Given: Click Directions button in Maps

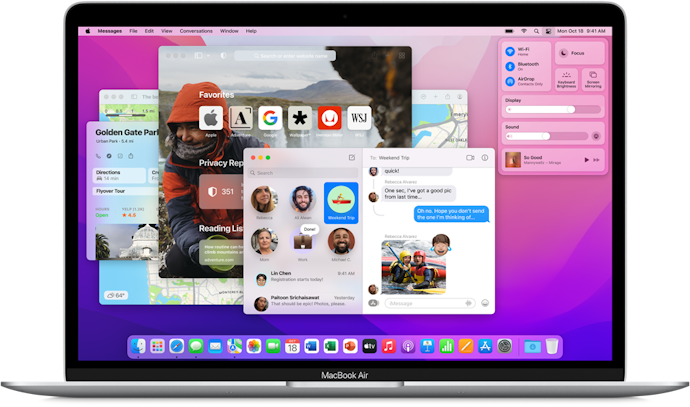Looking at the screenshot, I should pyautogui.click(x=119, y=175).
